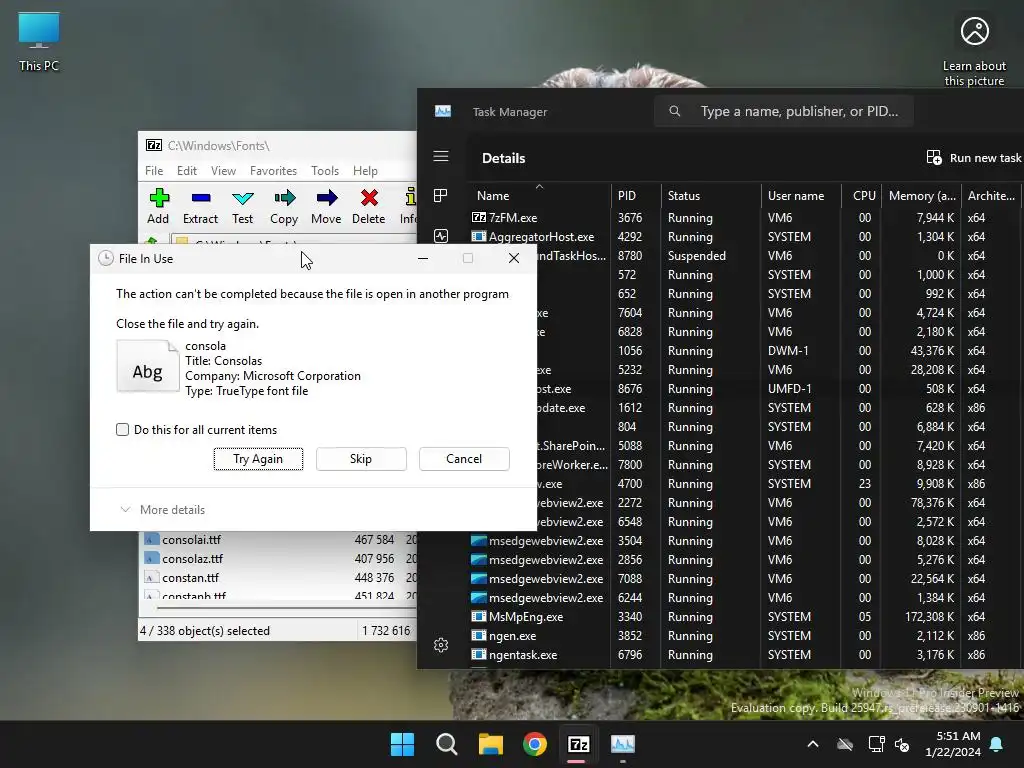Image resolution: width=1024 pixels, height=768 pixels.
Task: Sort processes by CPU column header
Action: pyautogui.click(x=863, y=196)
